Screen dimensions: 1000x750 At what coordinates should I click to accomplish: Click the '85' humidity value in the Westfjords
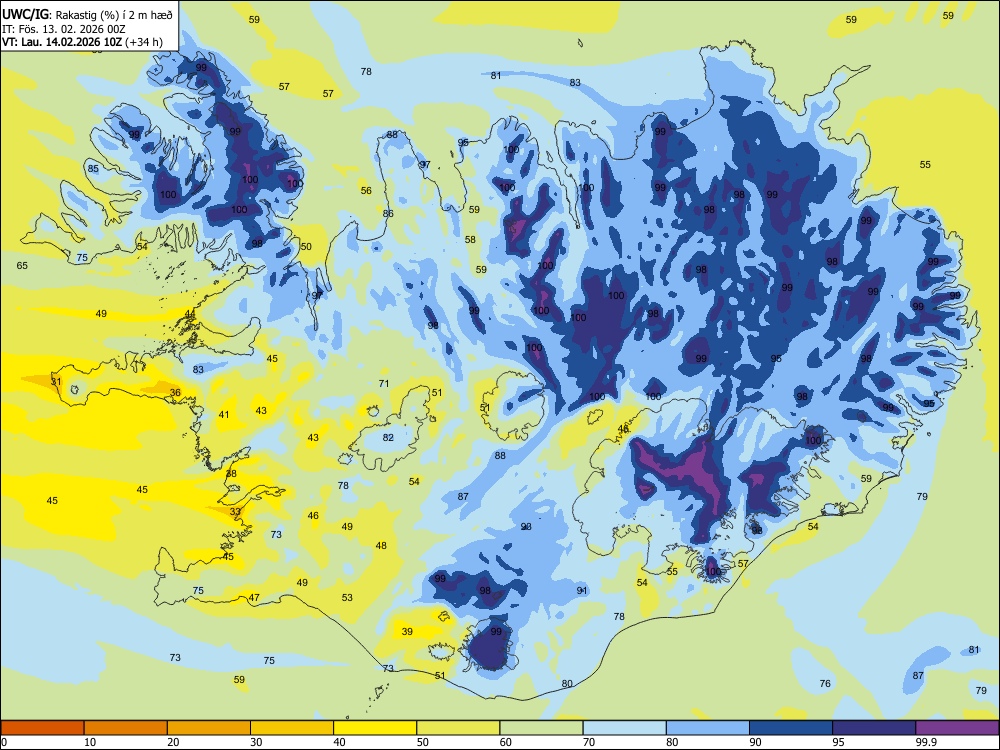click(x=93, y=168)
